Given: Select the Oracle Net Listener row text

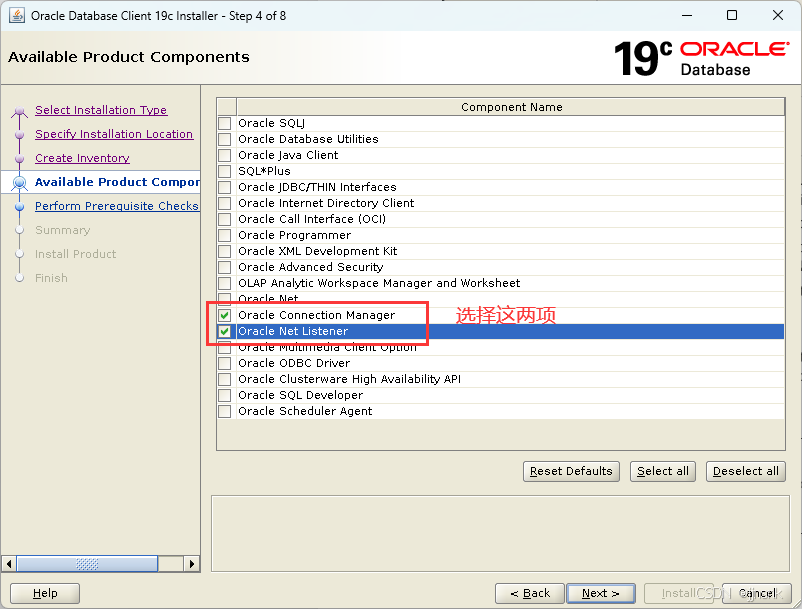Looking at the screenshot, I should coord(293,331).
